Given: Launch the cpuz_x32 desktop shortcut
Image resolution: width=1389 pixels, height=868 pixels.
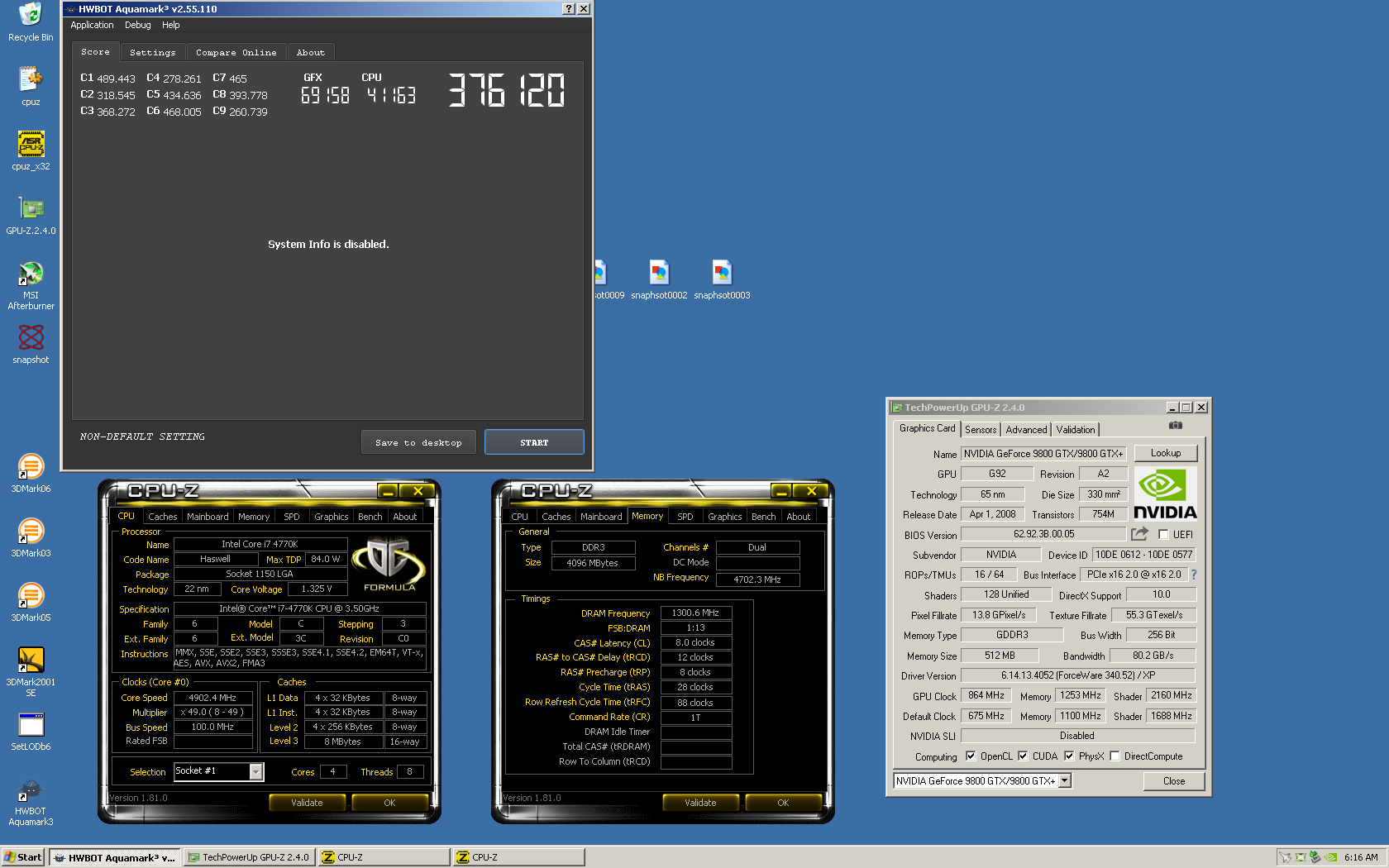Looking at the screenshot, I should point(31,150).
